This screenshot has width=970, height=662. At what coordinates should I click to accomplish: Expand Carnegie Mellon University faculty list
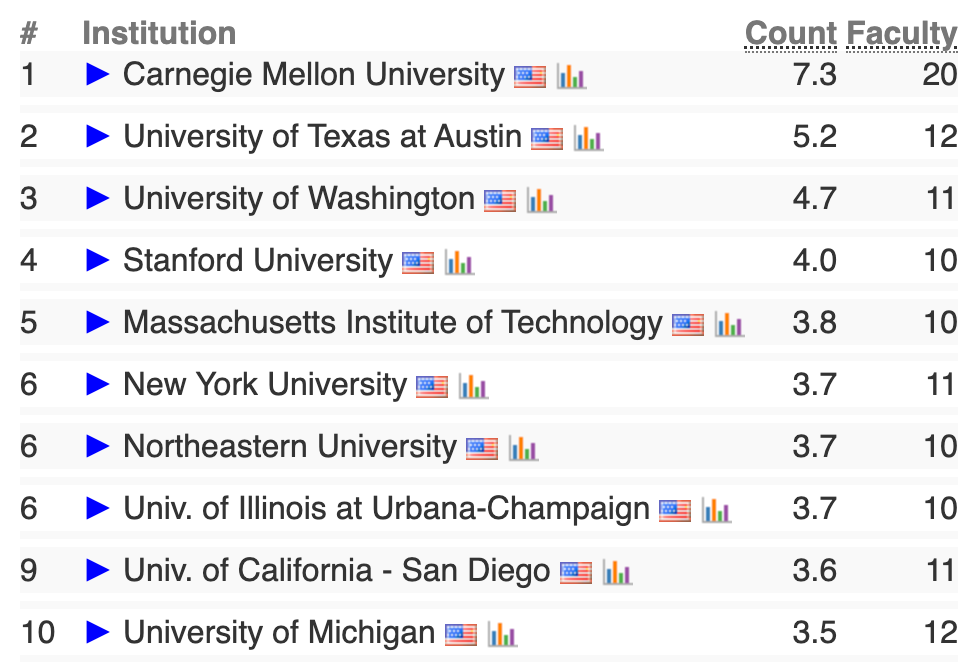tap(97, 75)
